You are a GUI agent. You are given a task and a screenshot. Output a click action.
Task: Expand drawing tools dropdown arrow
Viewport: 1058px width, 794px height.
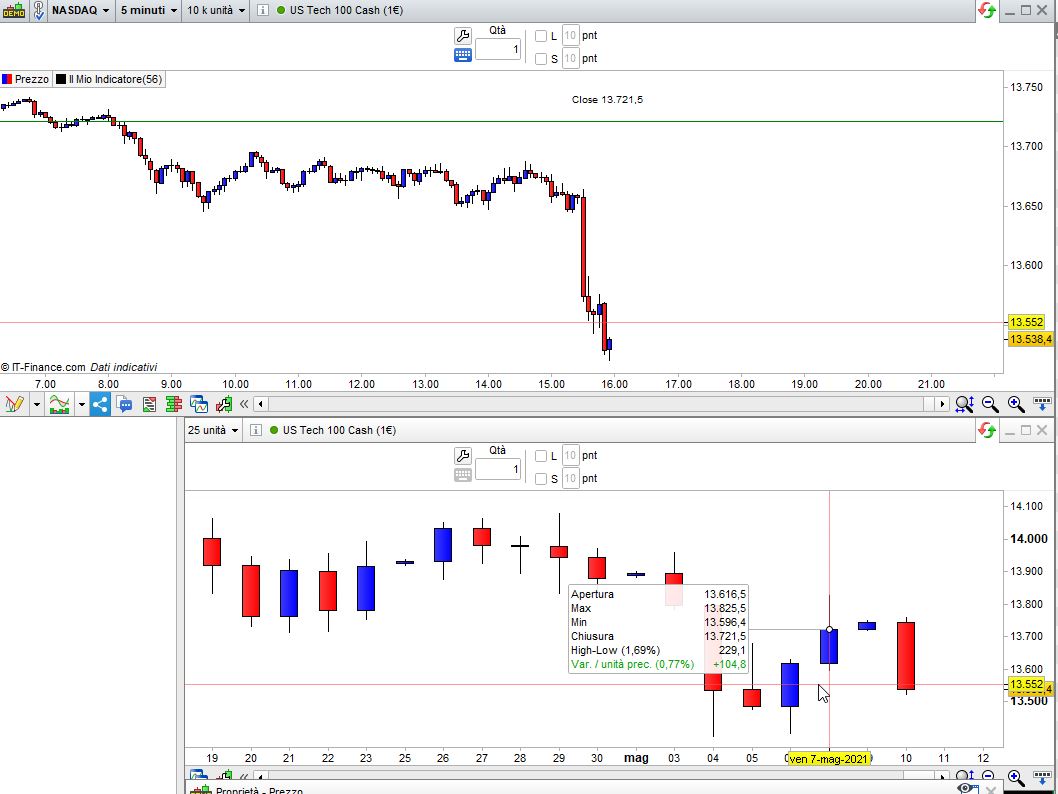(x=36, y=405)
